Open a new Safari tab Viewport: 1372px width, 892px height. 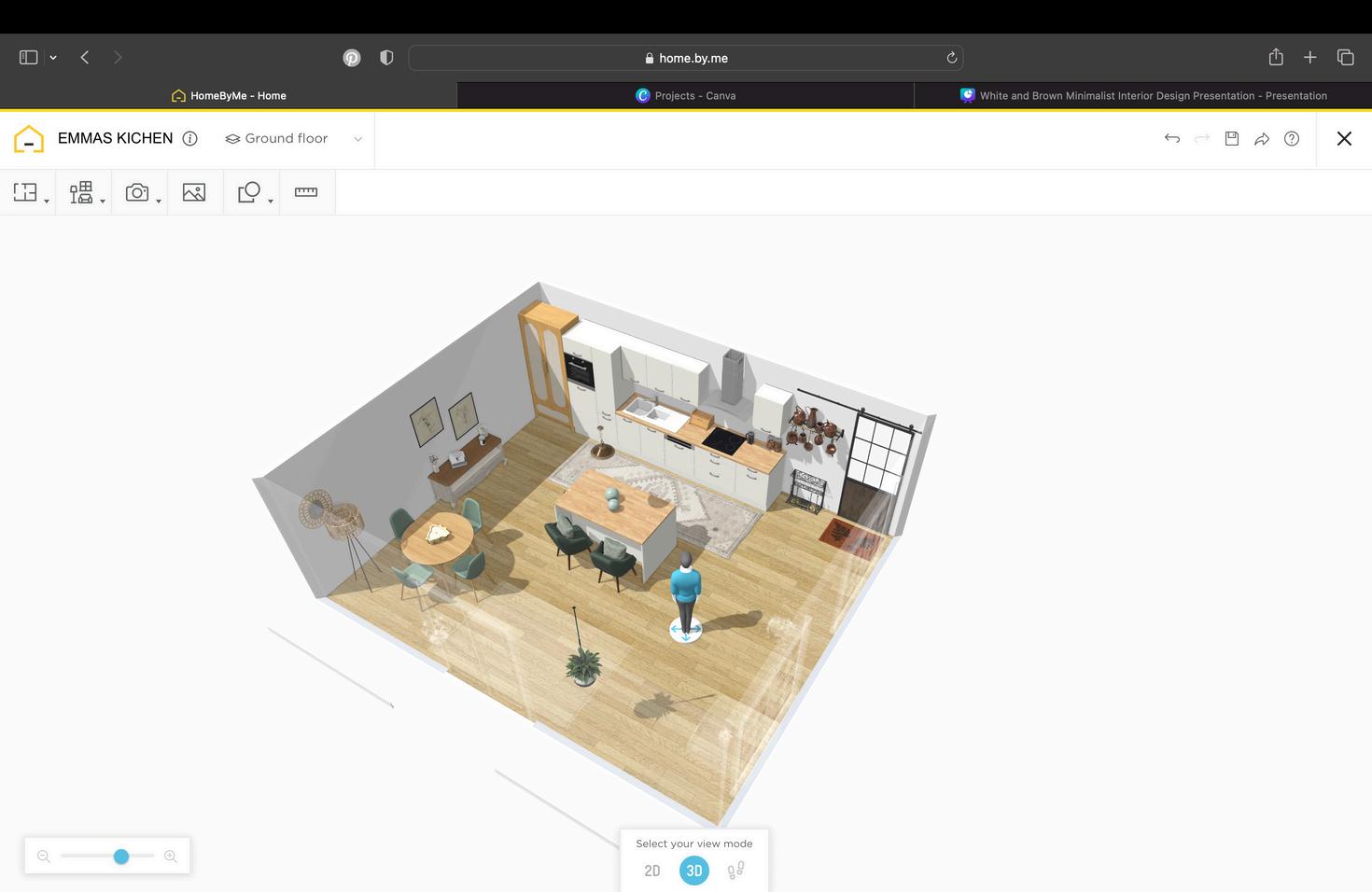pyautogui.click(x=1310, y=58)
